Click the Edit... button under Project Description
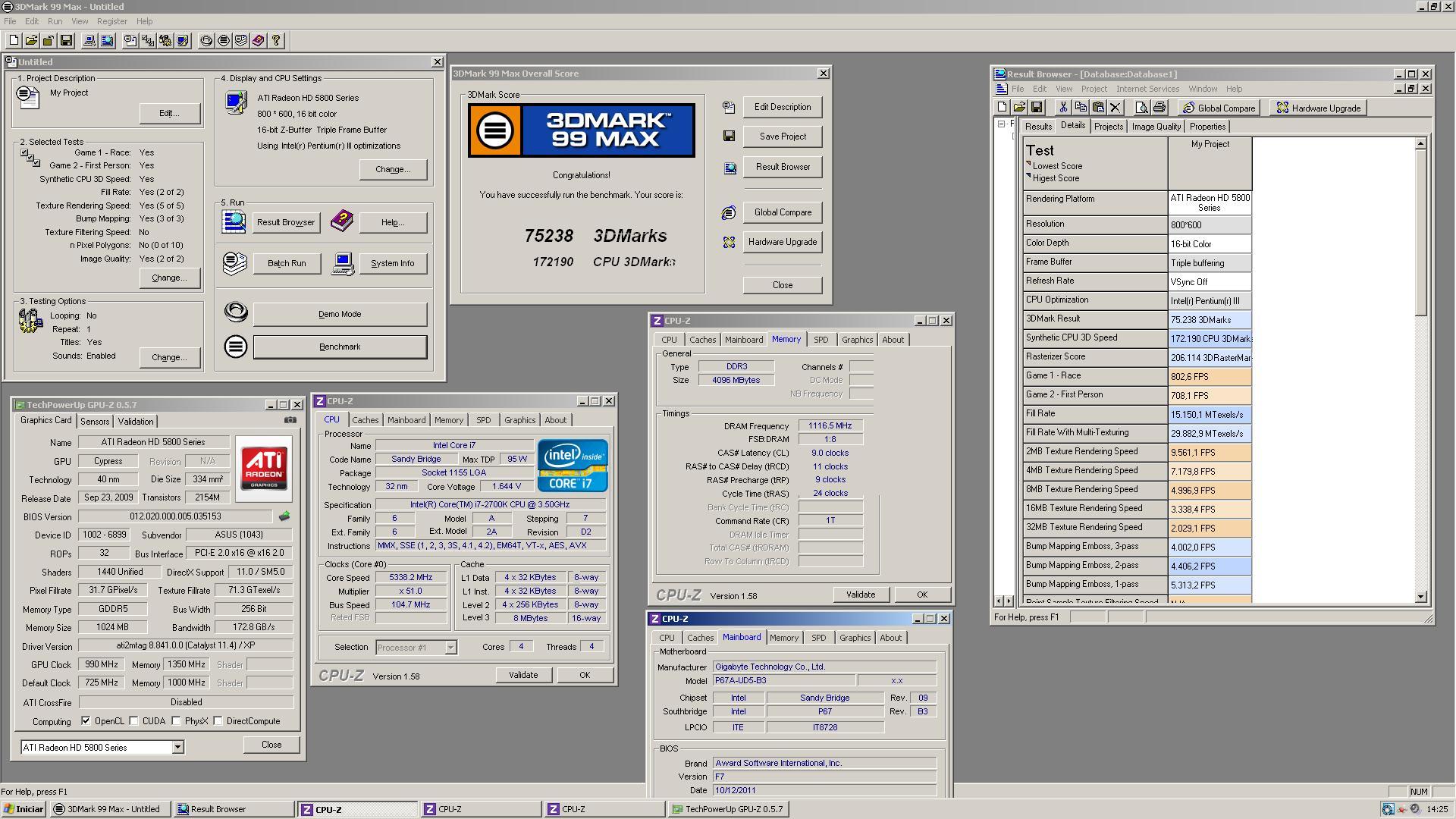1456x819 pixels. 169,113
